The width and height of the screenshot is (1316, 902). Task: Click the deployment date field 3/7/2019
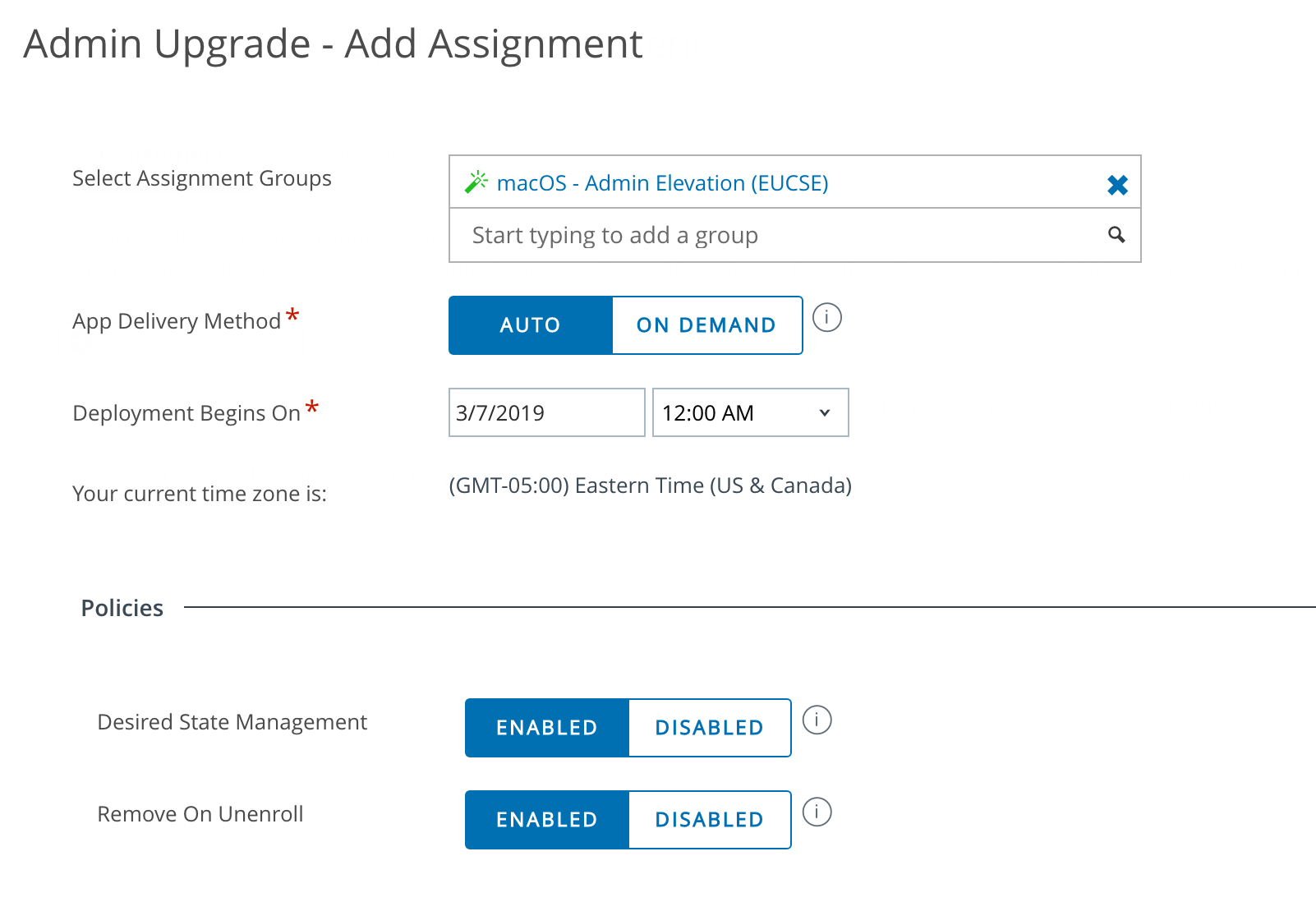pyautogui.click(x=546, y=412)
